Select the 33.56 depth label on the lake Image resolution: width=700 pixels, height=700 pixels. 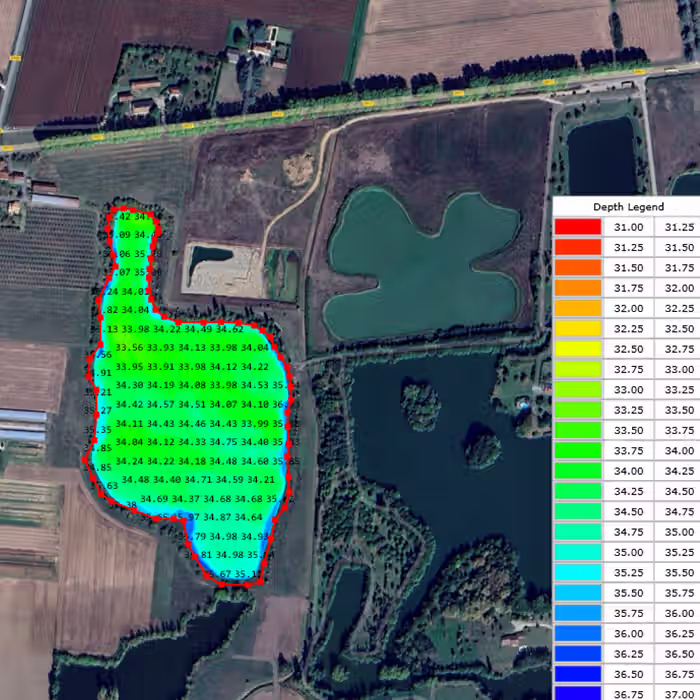[x=129, y=348]
